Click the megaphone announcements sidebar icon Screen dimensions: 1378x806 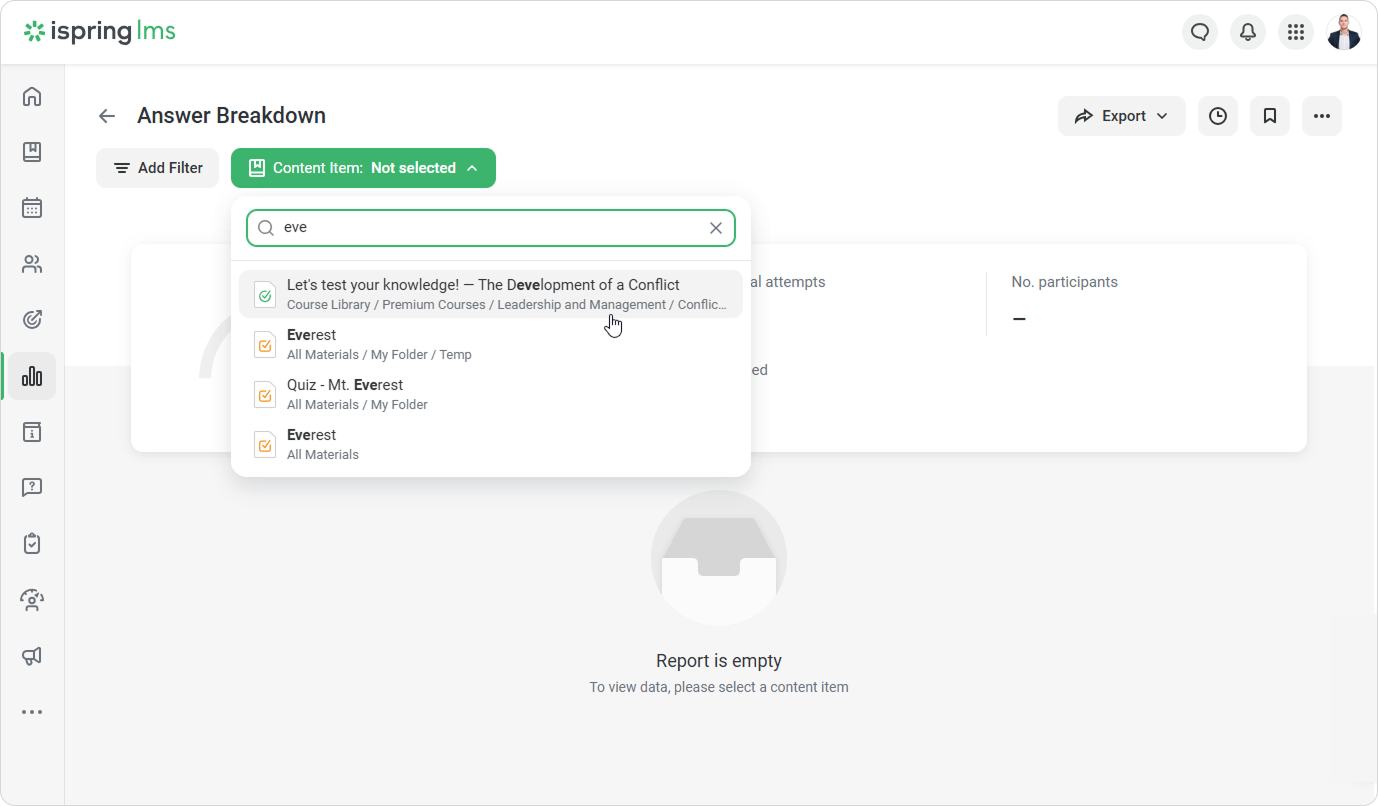pyautogui.click(x=32, y=656)
